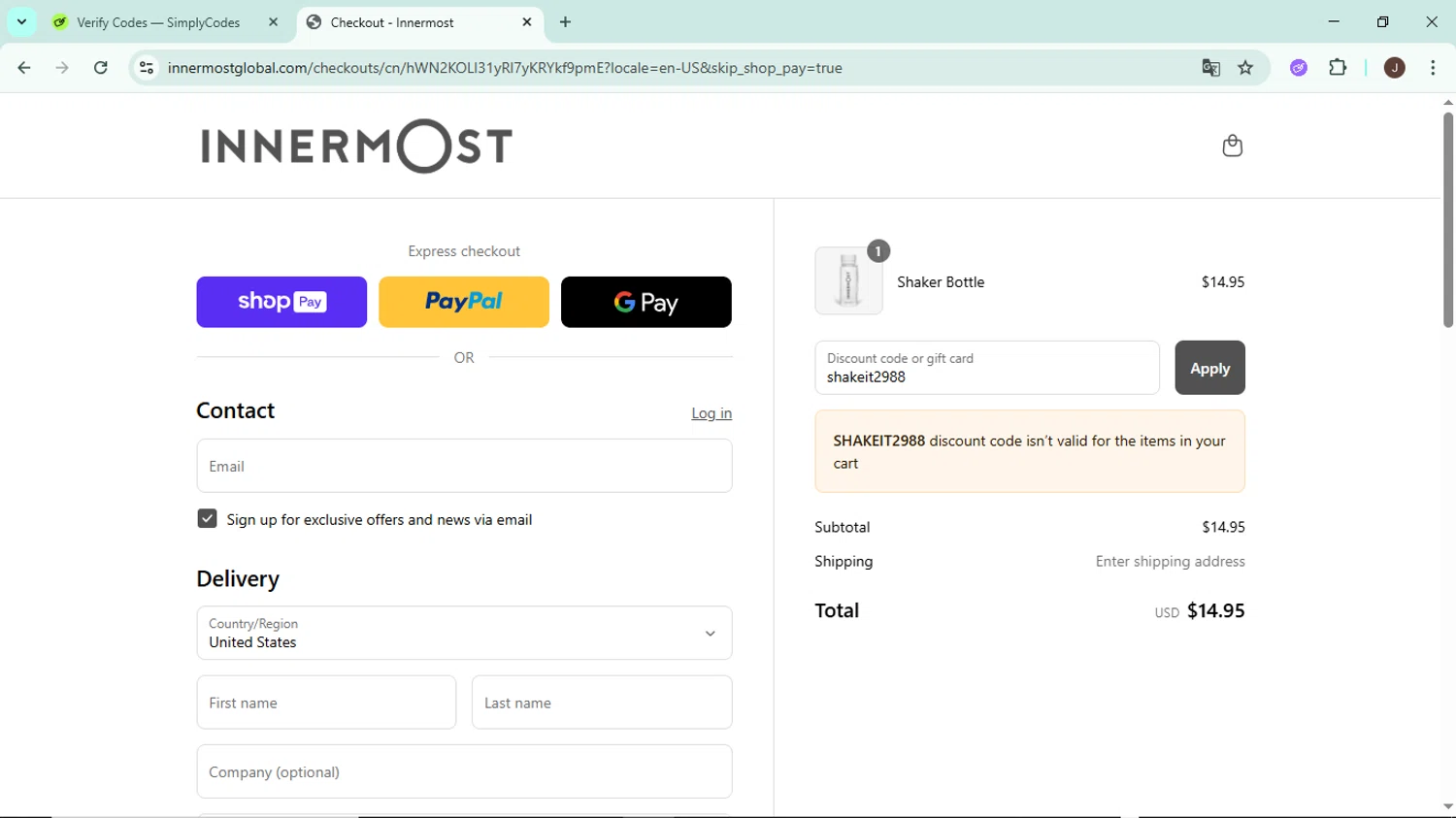Apply the discount code

click(x=1209, y=368)
